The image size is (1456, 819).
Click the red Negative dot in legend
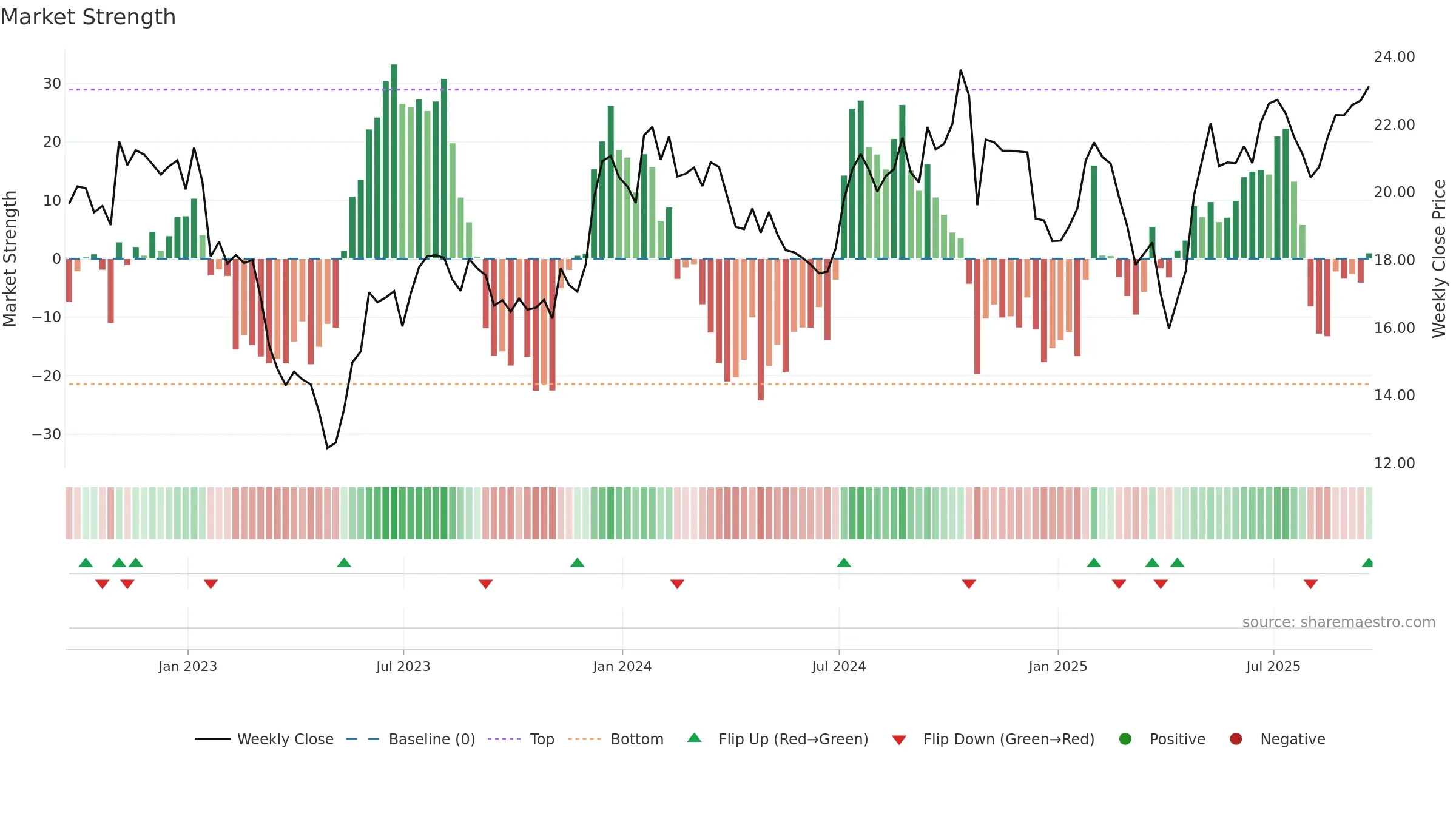[1236, 739]
